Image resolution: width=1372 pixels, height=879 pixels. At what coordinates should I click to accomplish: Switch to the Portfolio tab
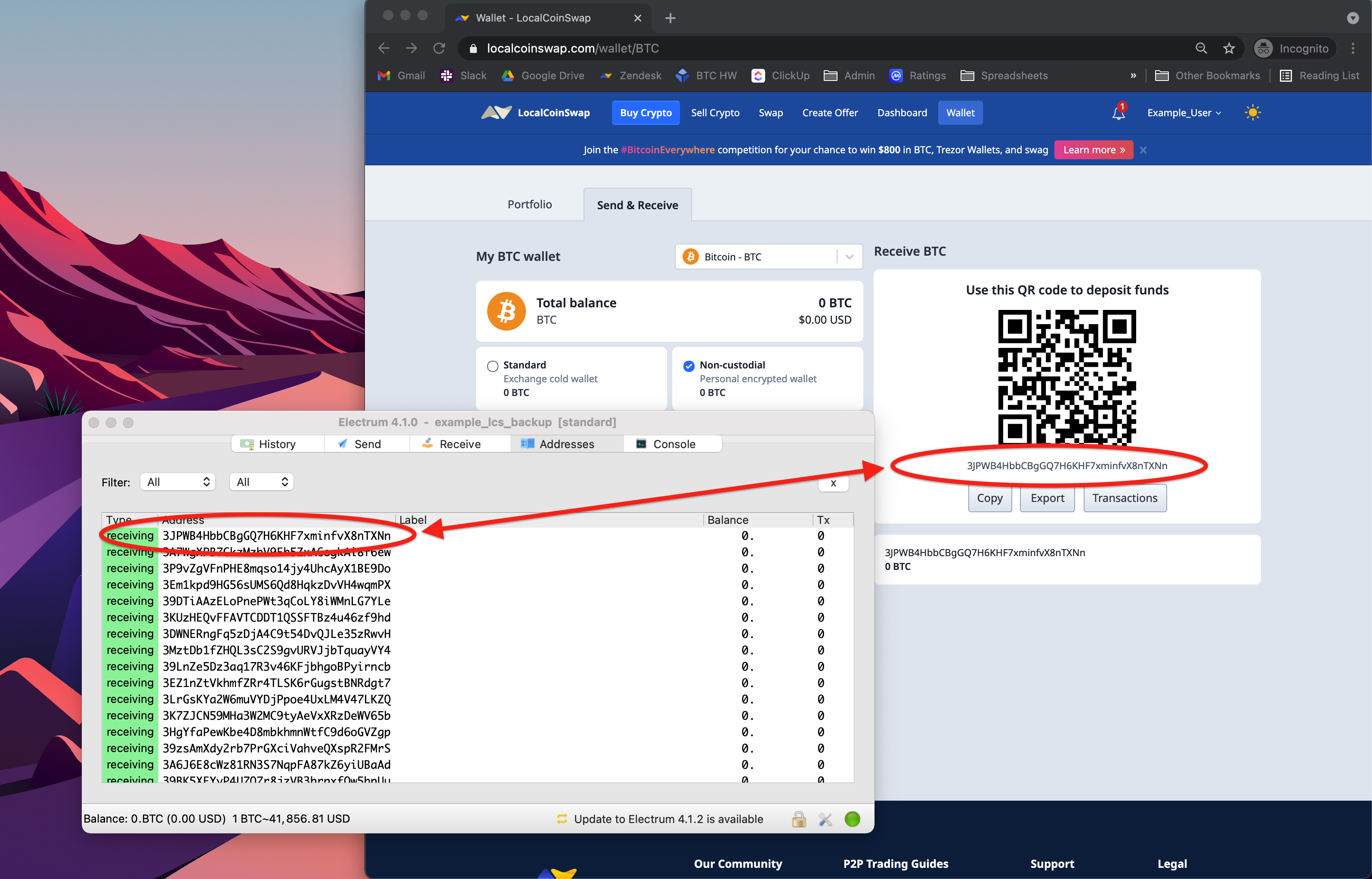tap(529, 204)
